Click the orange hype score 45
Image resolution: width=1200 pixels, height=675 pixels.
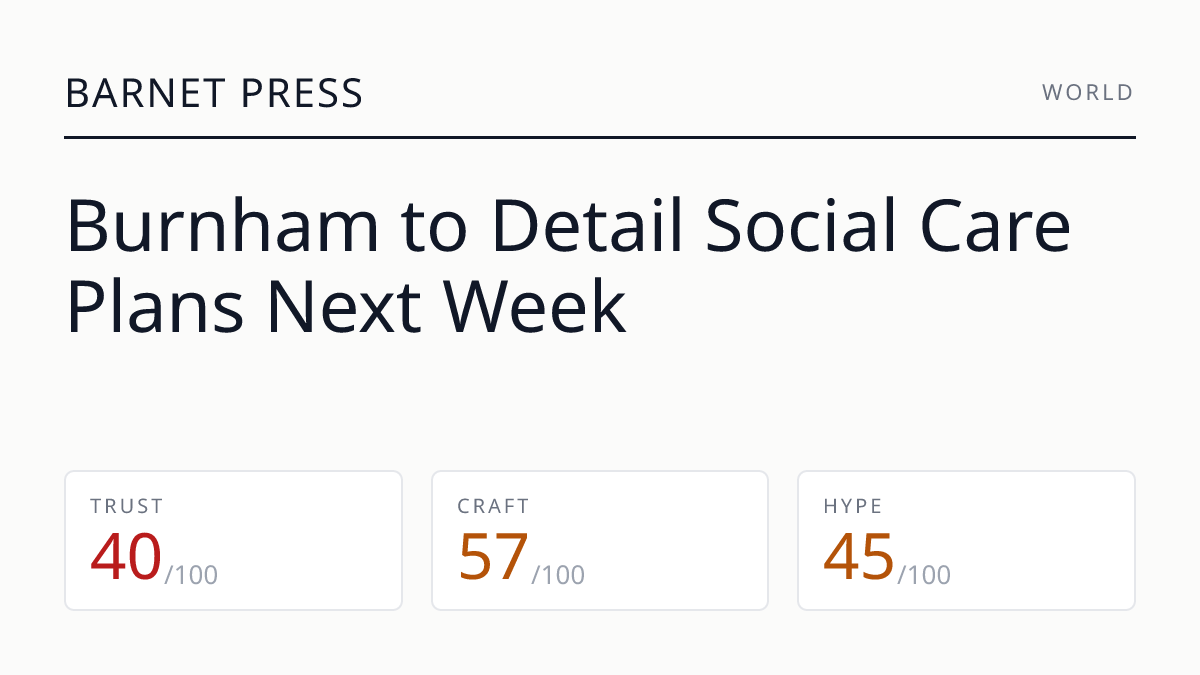[x=859, y=557]
